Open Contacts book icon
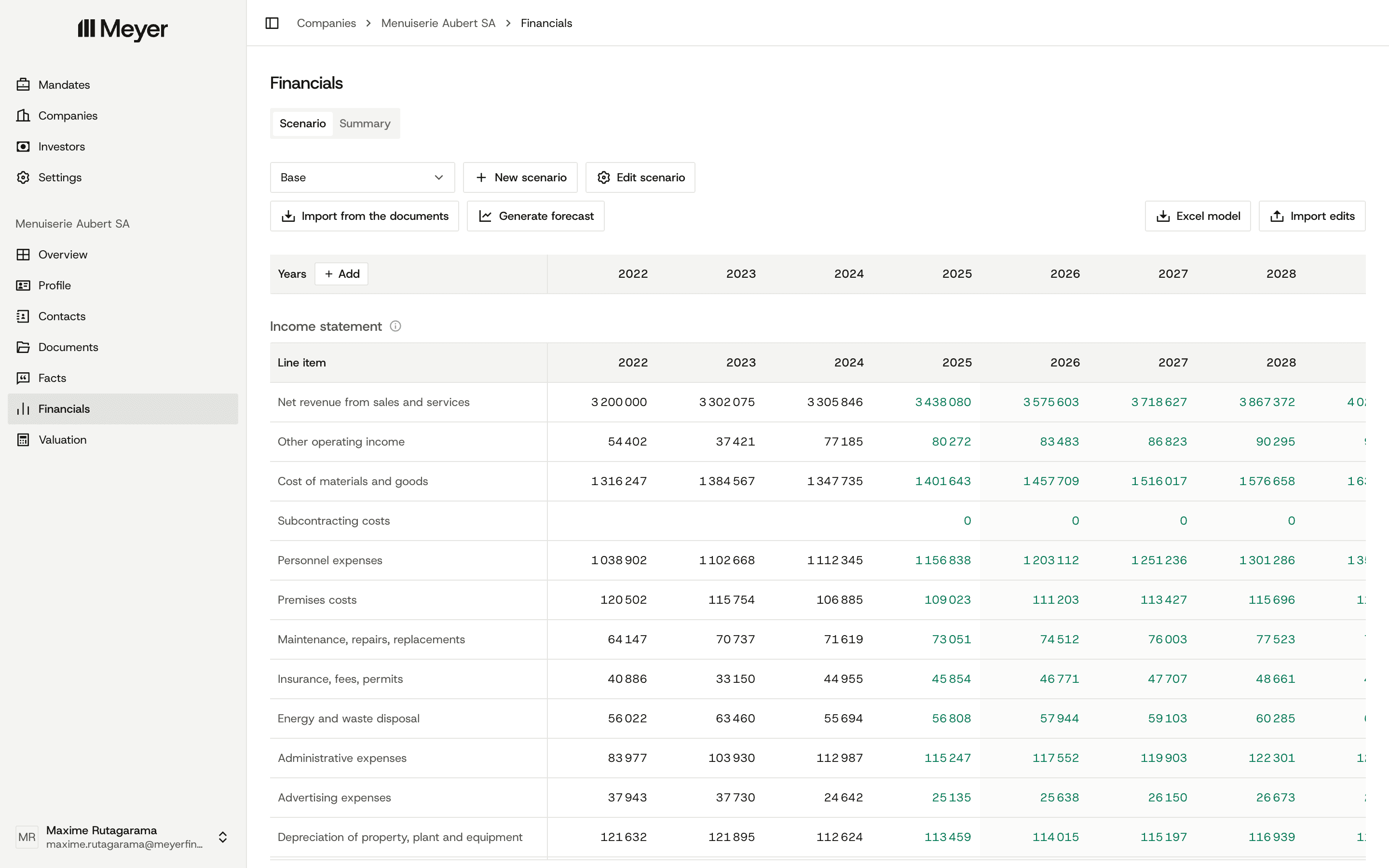The height and width of the screenshot is (868, 1389). tap(23, 316)
